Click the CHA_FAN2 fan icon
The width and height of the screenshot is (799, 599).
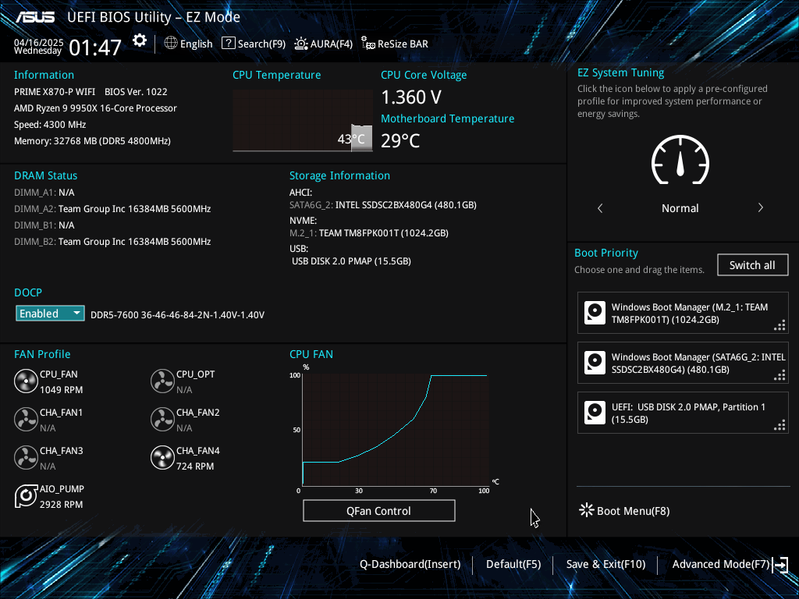click(x=163, y=420)
